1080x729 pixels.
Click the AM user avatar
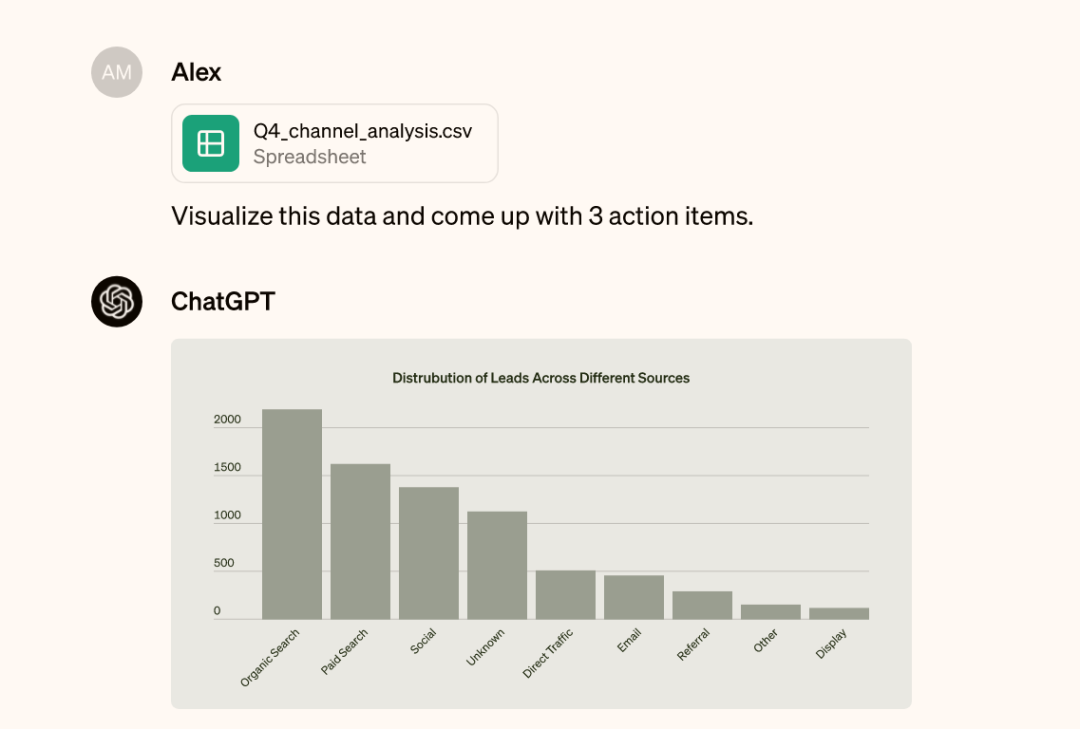click(x=117, y=72)
